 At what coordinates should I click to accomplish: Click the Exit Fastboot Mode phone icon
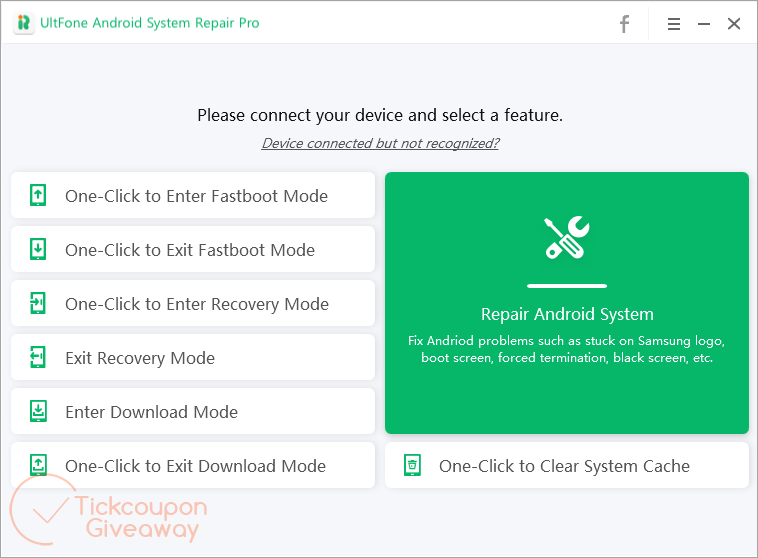[38, 250]
